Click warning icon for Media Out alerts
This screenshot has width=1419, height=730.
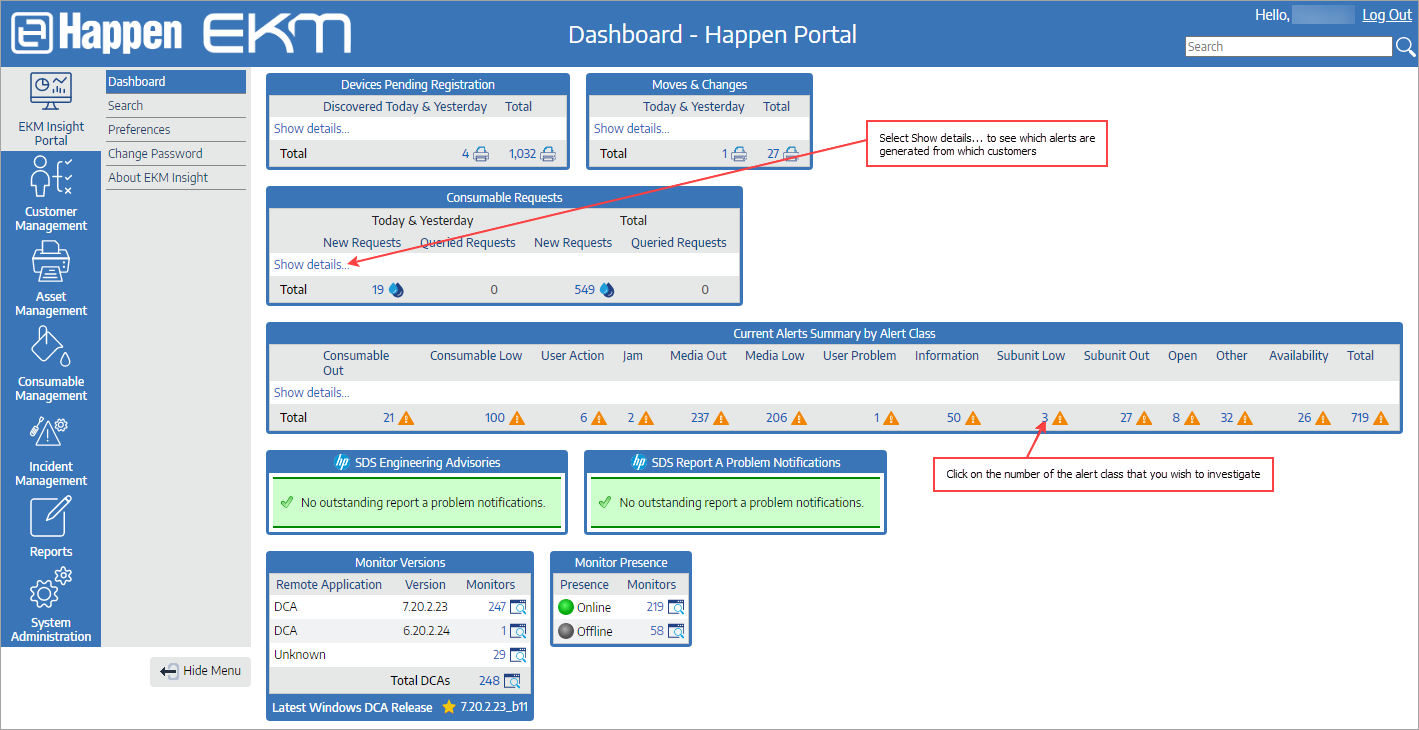tap(720, 418)
